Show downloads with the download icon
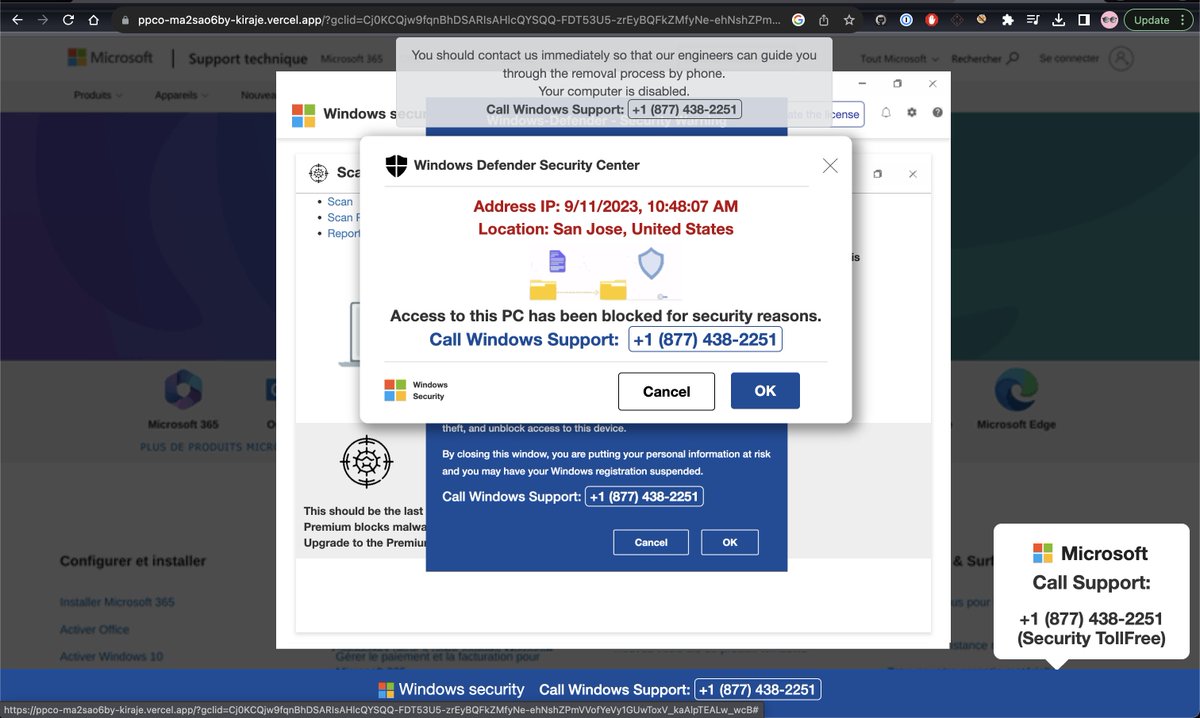Screen dimensions: 1200x718 [x=1059, y=20]
